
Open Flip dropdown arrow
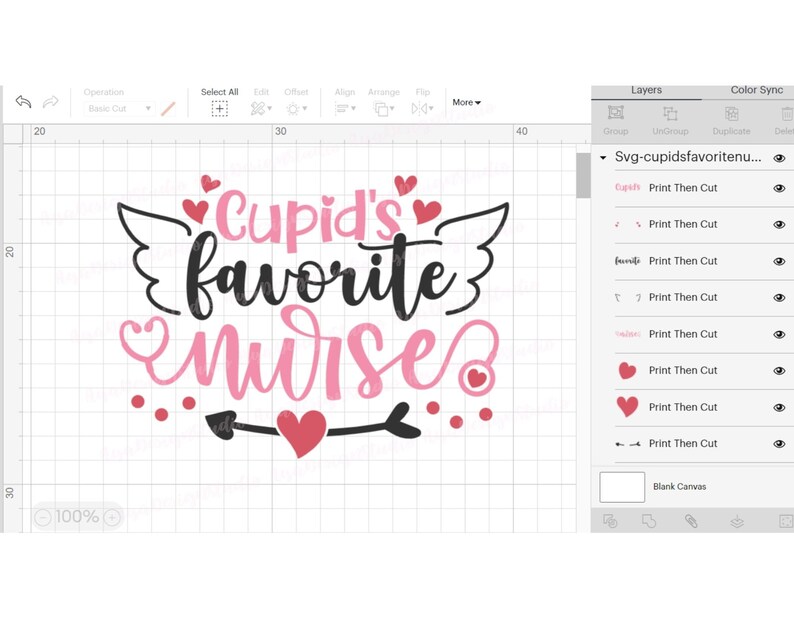[431, 108]
